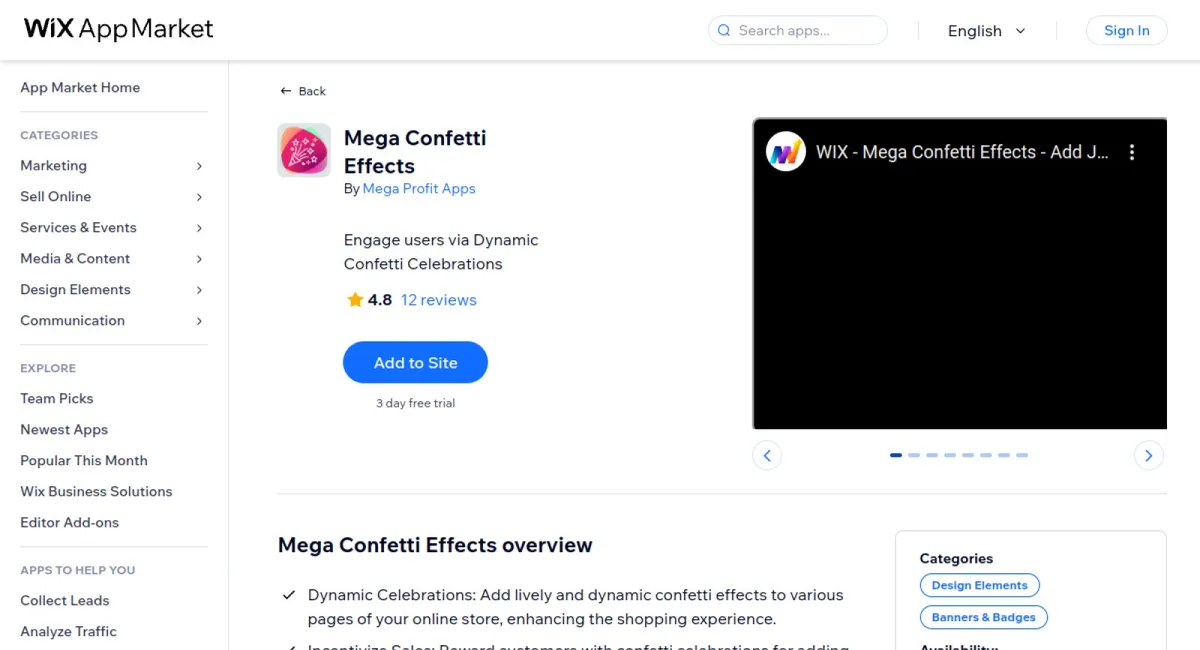The width and height of the screenshot is (1200, 650).
Task: Open the Media & Content category
Action: point(75,259)
